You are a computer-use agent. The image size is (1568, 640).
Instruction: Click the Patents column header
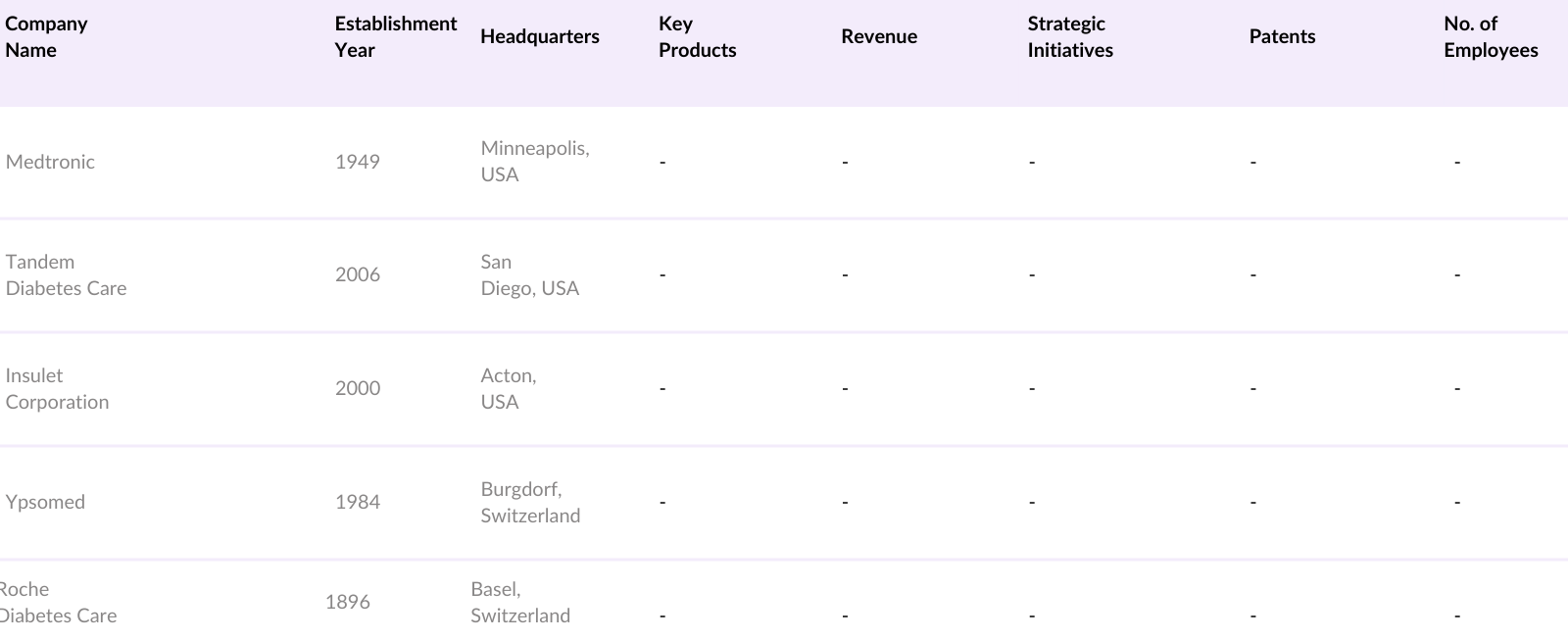[x=1281, y=37]
